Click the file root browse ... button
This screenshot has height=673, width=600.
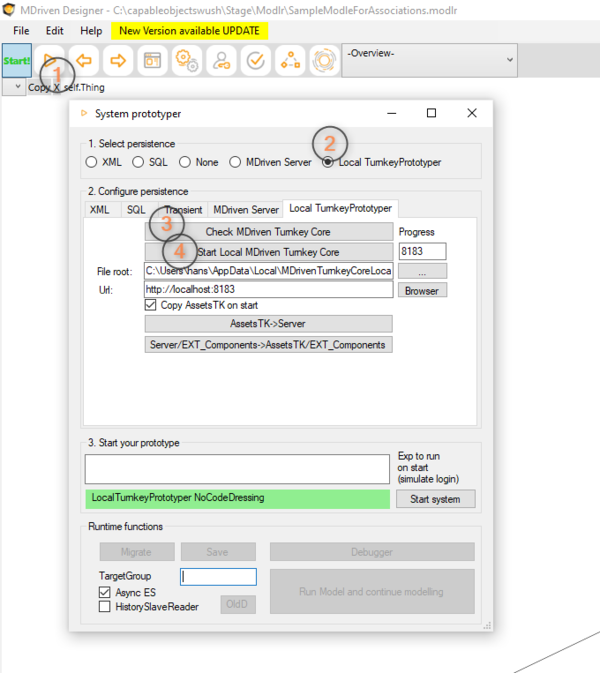[x=422, y=271]
